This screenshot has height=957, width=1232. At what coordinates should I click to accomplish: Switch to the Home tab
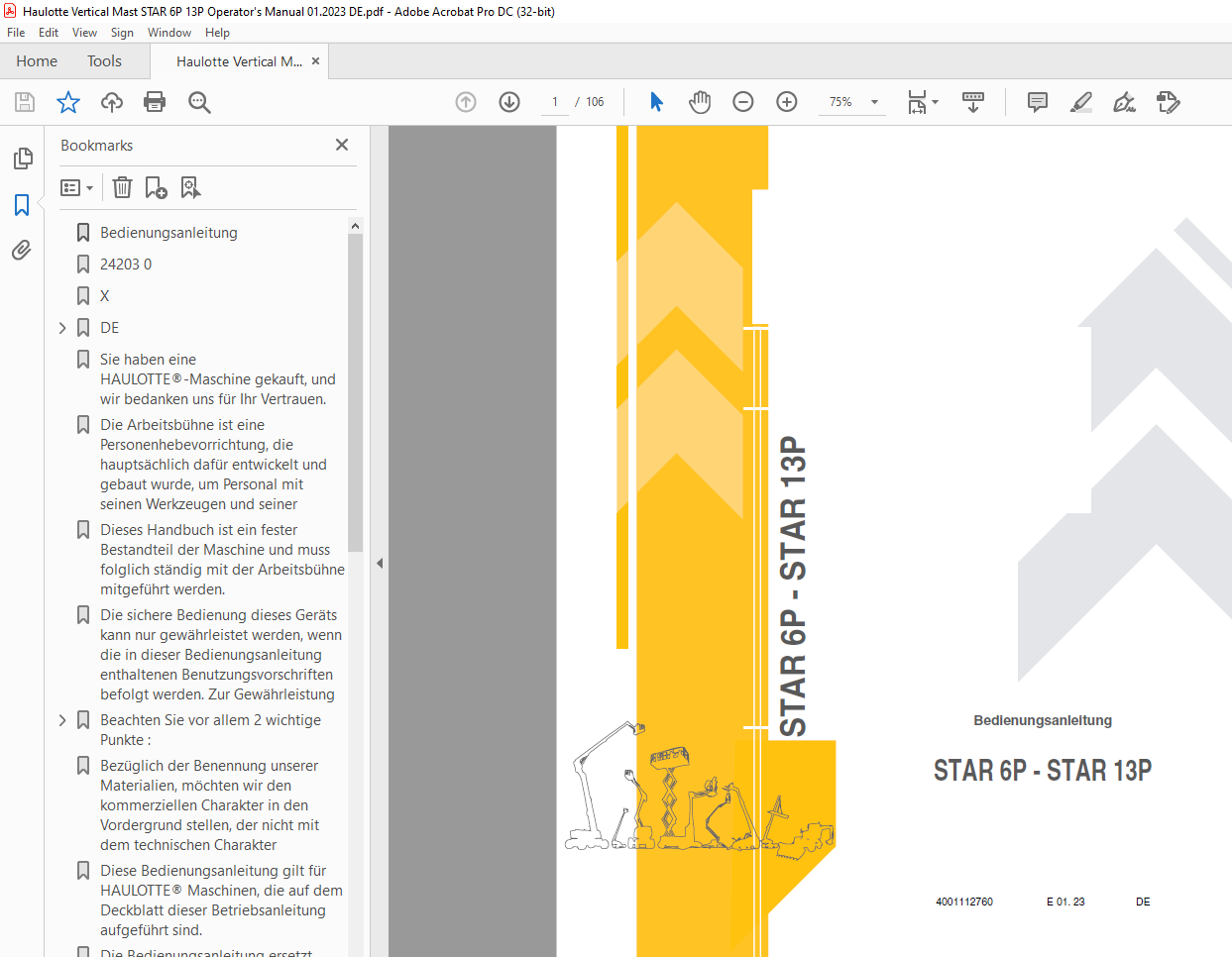click(37, 61)
